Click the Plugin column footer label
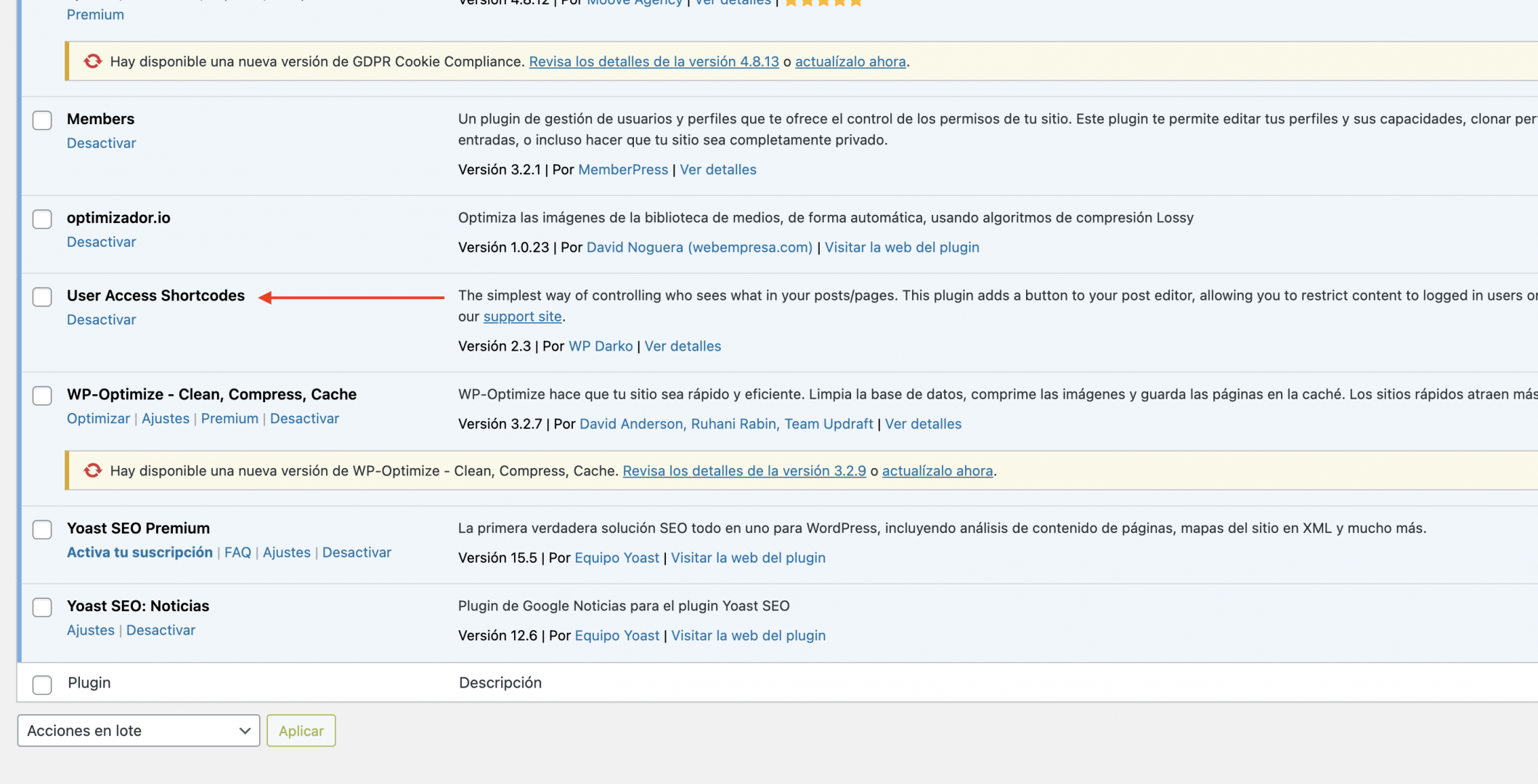This screenshot has width=1538, height=784. (89, 682)
